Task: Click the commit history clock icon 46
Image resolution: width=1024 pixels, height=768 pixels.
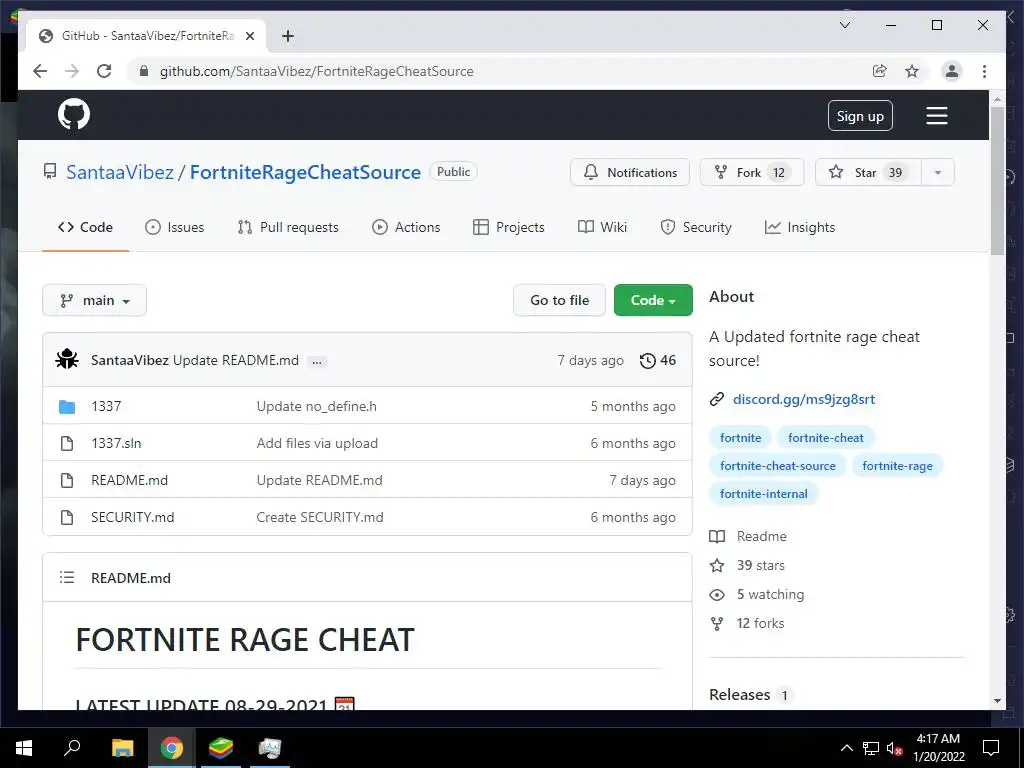Action: pyautogui.click(x=658, y=360)
